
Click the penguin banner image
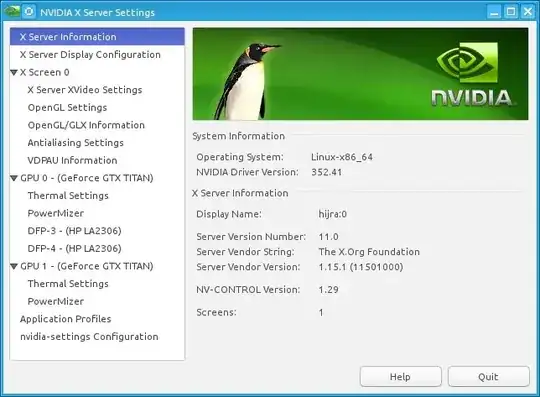point(360,74)
